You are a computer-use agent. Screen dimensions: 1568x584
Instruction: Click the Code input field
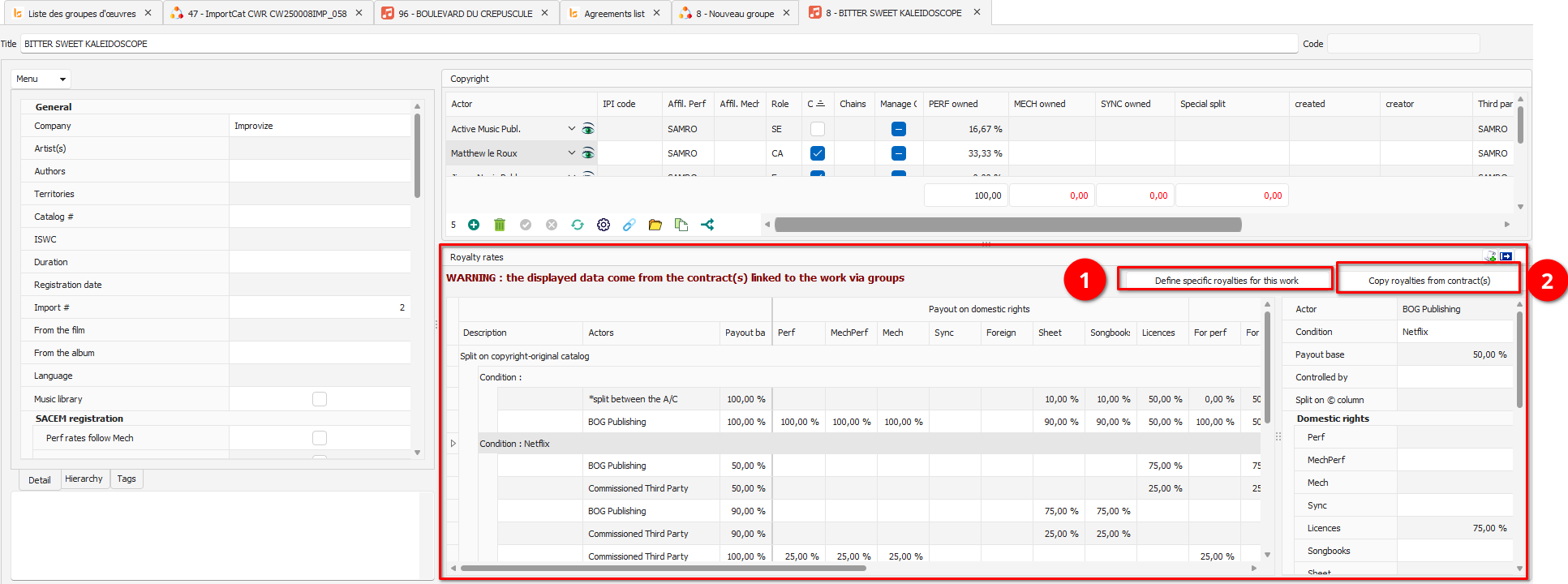(1403, 44)
